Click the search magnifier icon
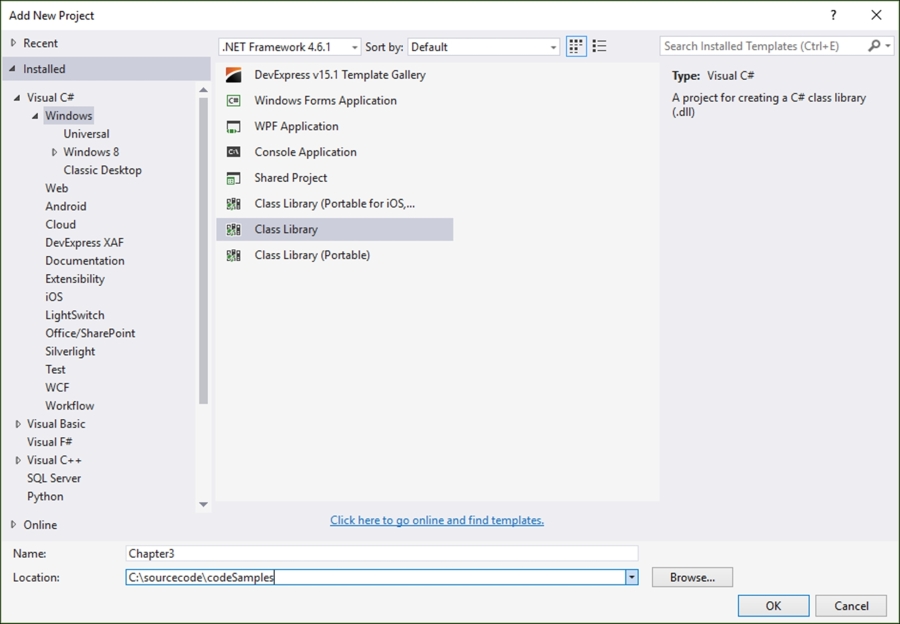This screenshot has height=624, width=900. pyautogui.click(x=874, y=46)
